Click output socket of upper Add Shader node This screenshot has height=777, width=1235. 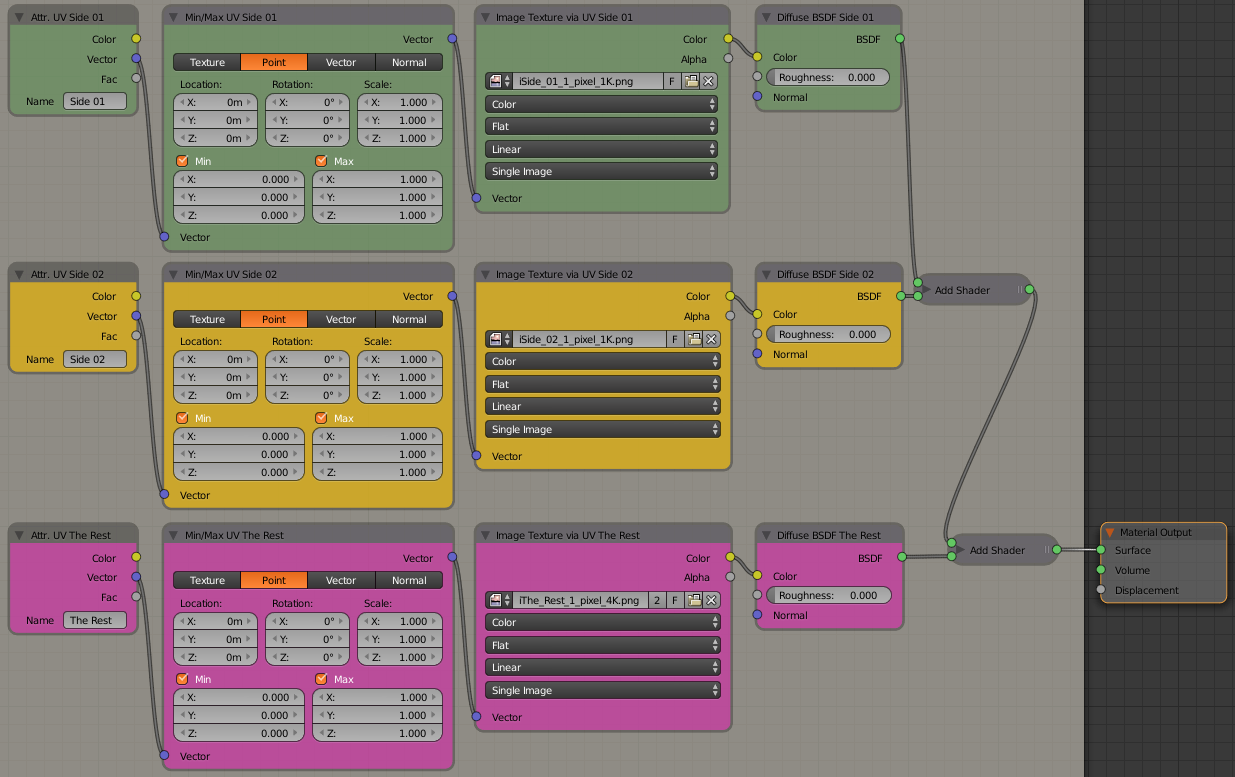click(x=1029, y=290)
